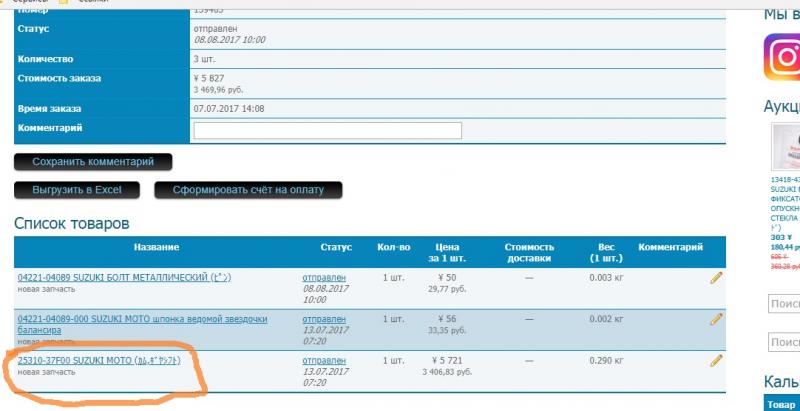Click the Сформировать счёт на оплату button

(x=248, y=190)
